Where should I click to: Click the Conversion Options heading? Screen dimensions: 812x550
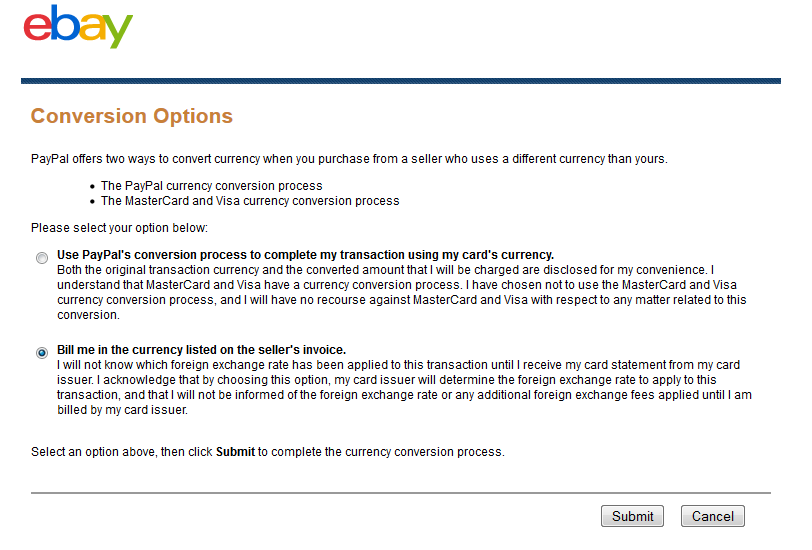131,116
